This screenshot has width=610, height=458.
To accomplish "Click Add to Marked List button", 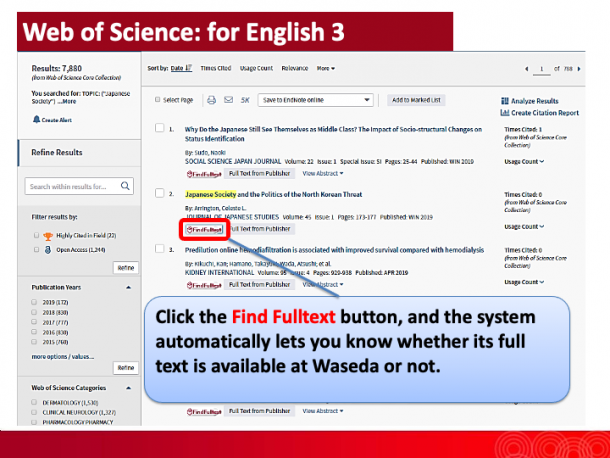I will [x=416, y=100].
